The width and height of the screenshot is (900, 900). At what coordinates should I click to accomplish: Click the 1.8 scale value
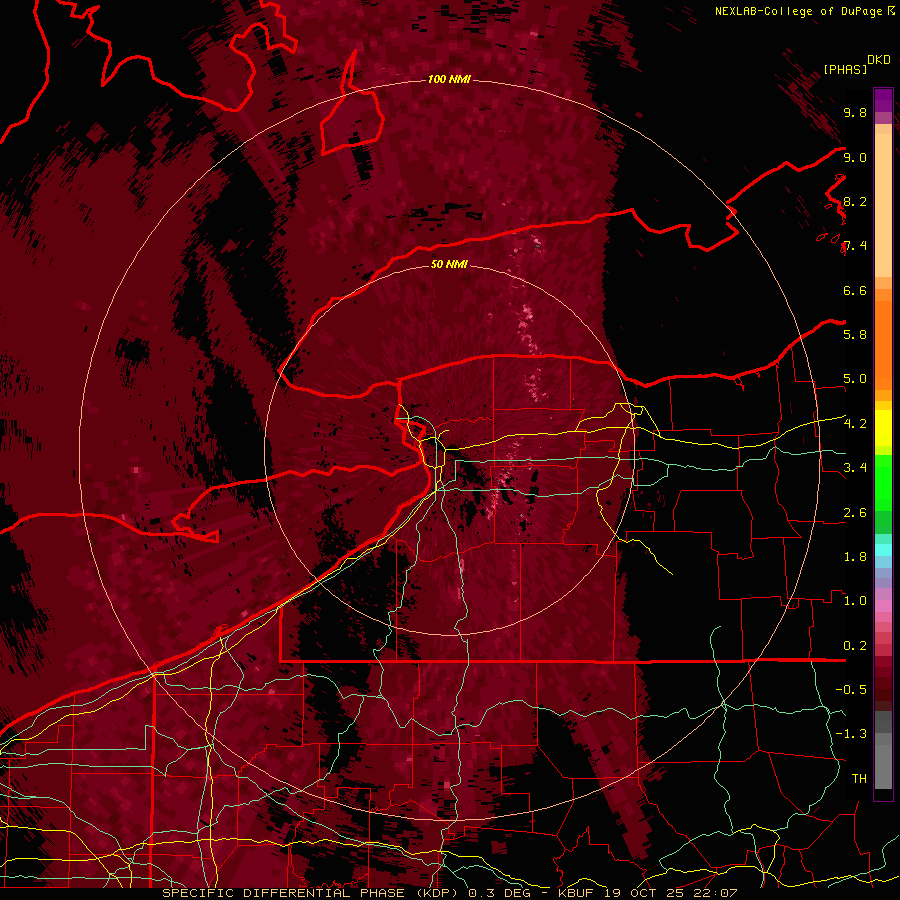click(x=855, y=557)
